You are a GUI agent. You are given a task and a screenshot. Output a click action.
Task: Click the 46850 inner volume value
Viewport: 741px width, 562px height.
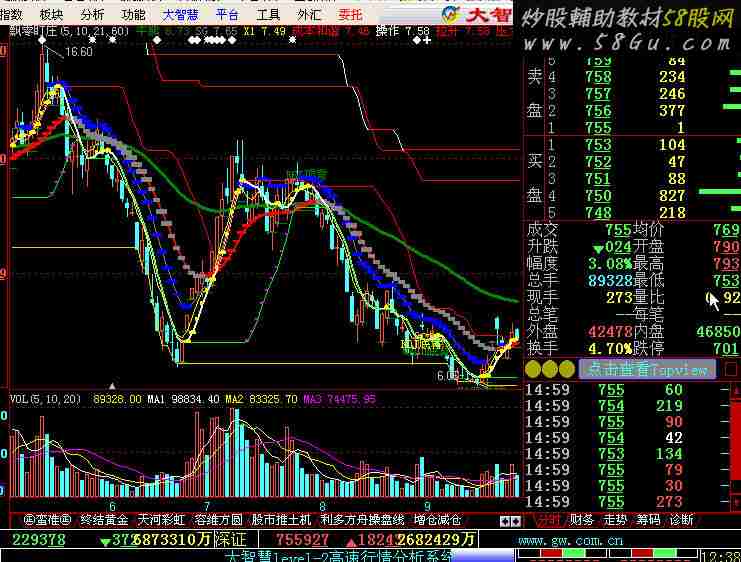718,331
